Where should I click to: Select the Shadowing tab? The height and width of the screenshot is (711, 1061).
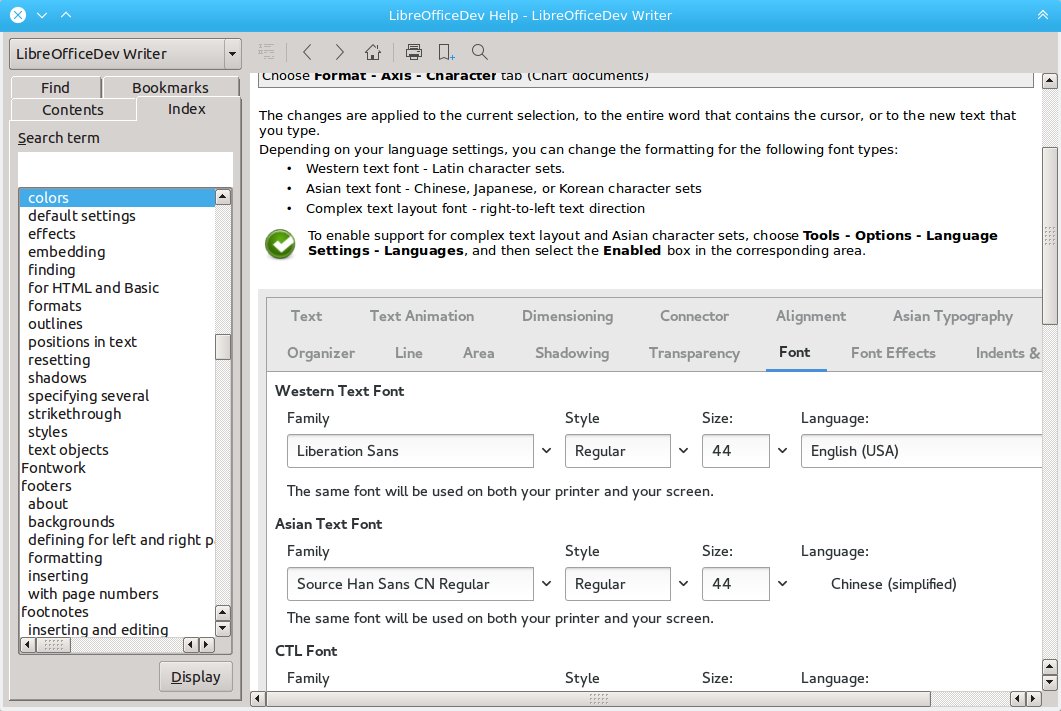(572, 352)
